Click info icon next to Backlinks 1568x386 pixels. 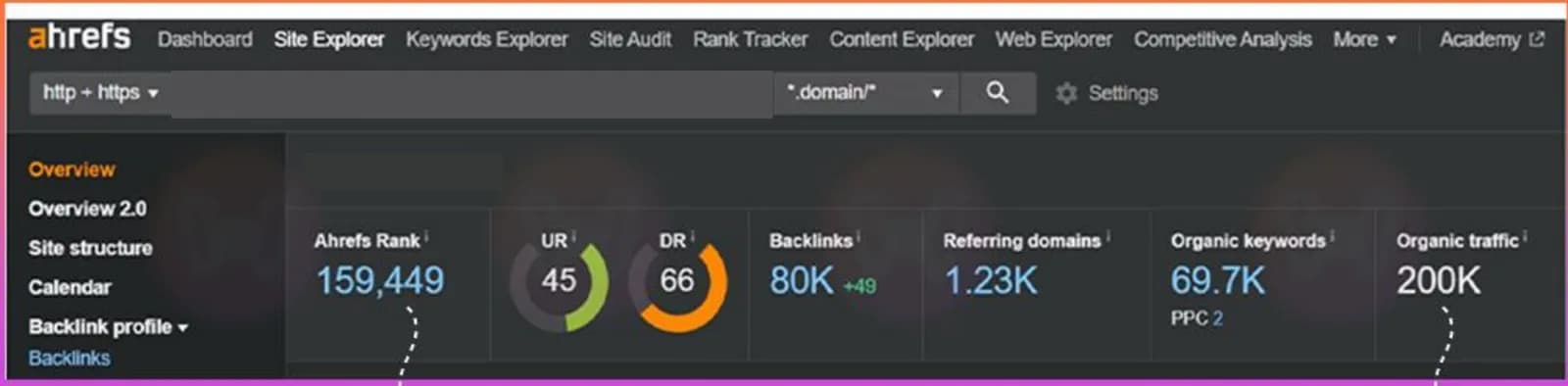click(859, 236)
